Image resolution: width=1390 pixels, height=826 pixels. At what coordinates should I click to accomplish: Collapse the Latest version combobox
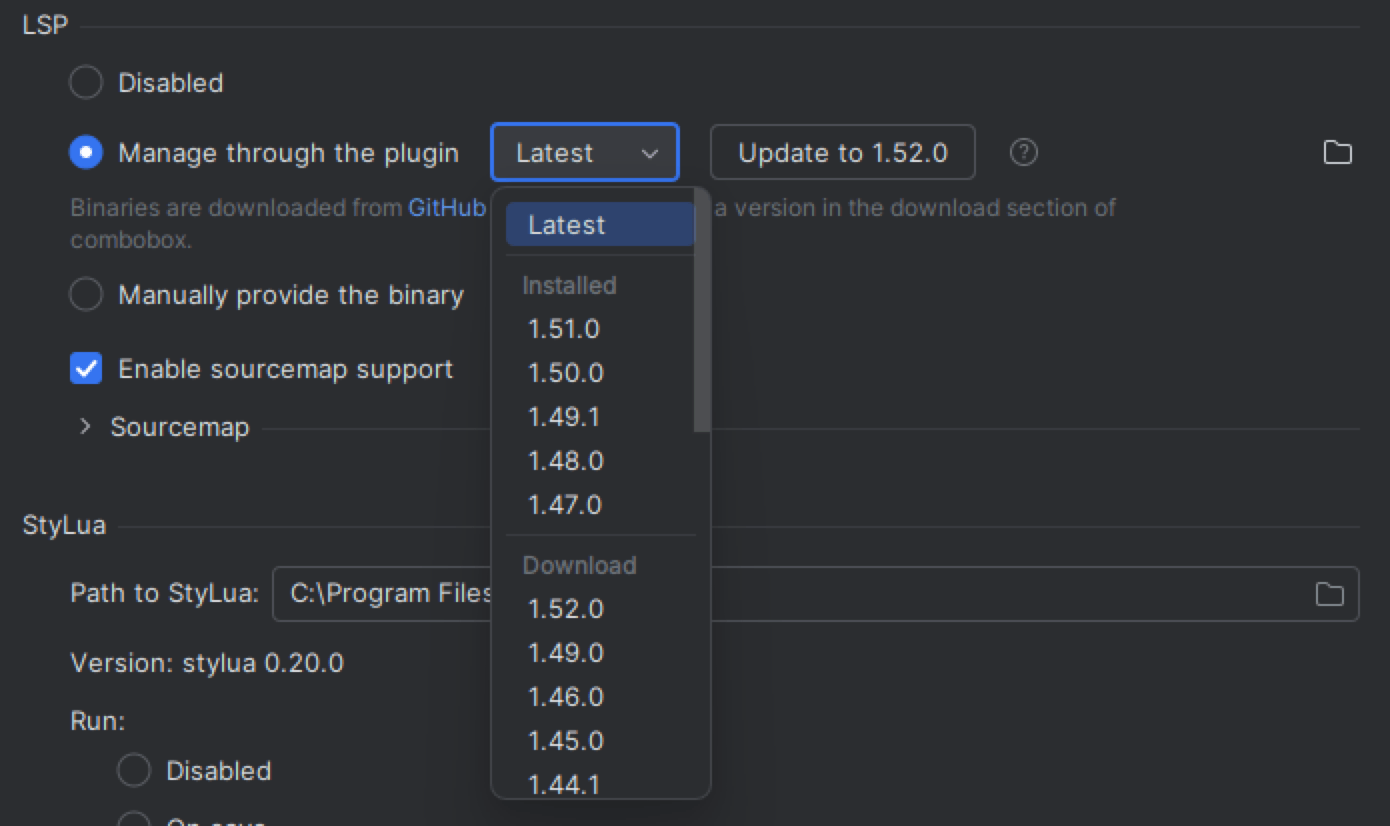click(585, 153)
